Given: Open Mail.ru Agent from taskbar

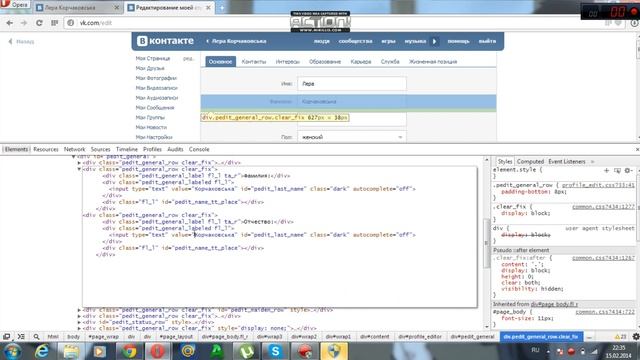Looking at the screenshot, I should click(188, 351).
